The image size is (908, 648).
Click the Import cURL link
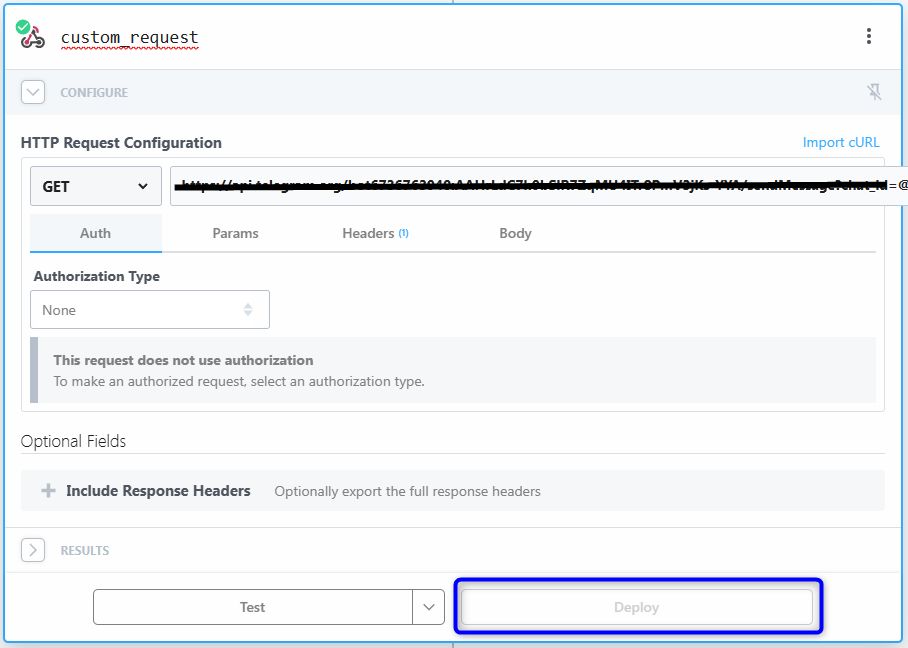pyautogui.click(x=841, y=142)
